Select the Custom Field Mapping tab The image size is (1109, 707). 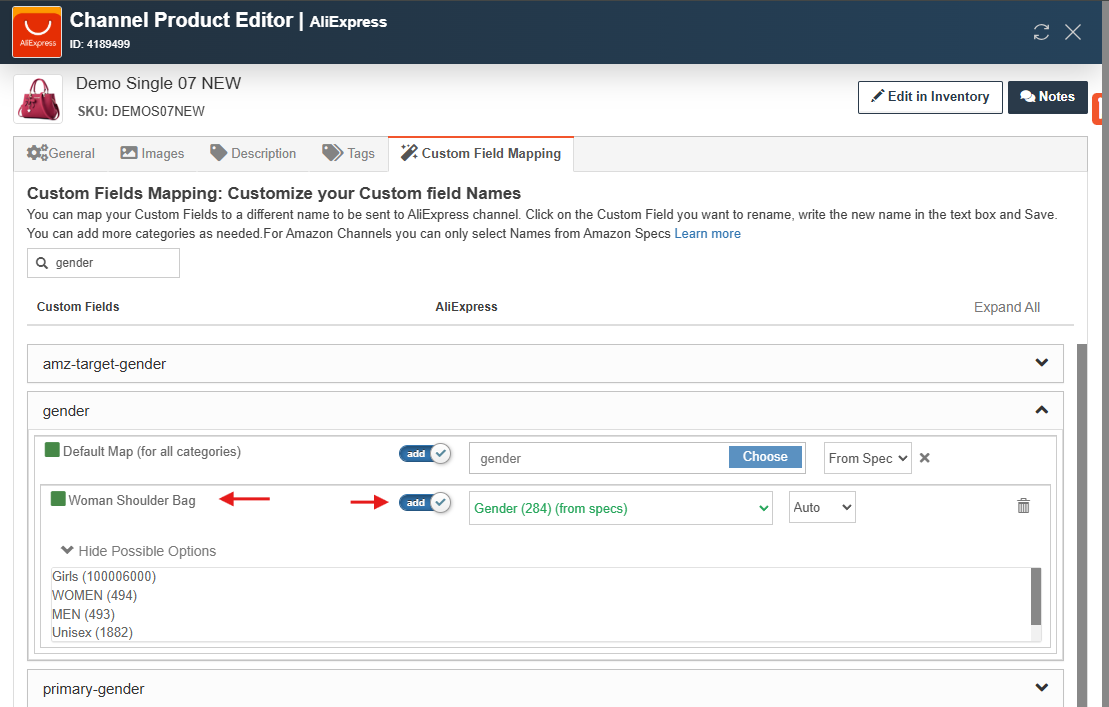[481, 153]
